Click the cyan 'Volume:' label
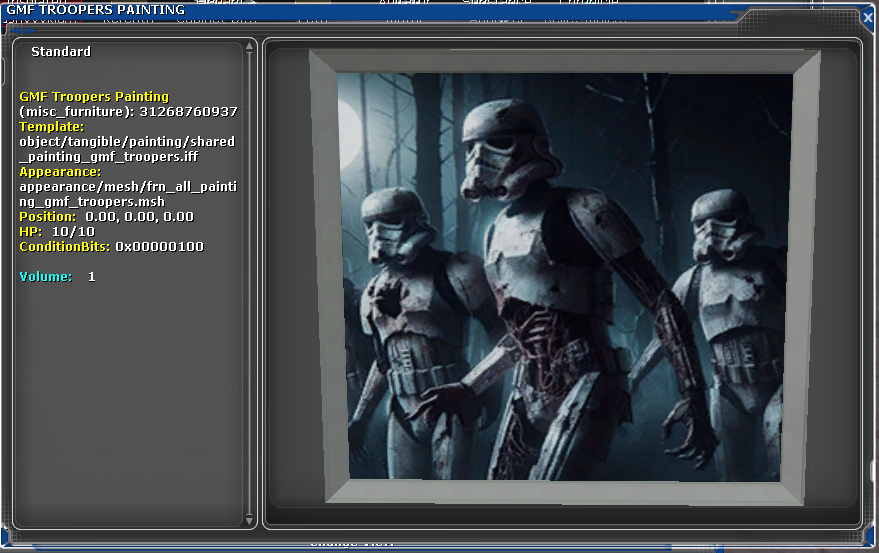 (46, 276)
